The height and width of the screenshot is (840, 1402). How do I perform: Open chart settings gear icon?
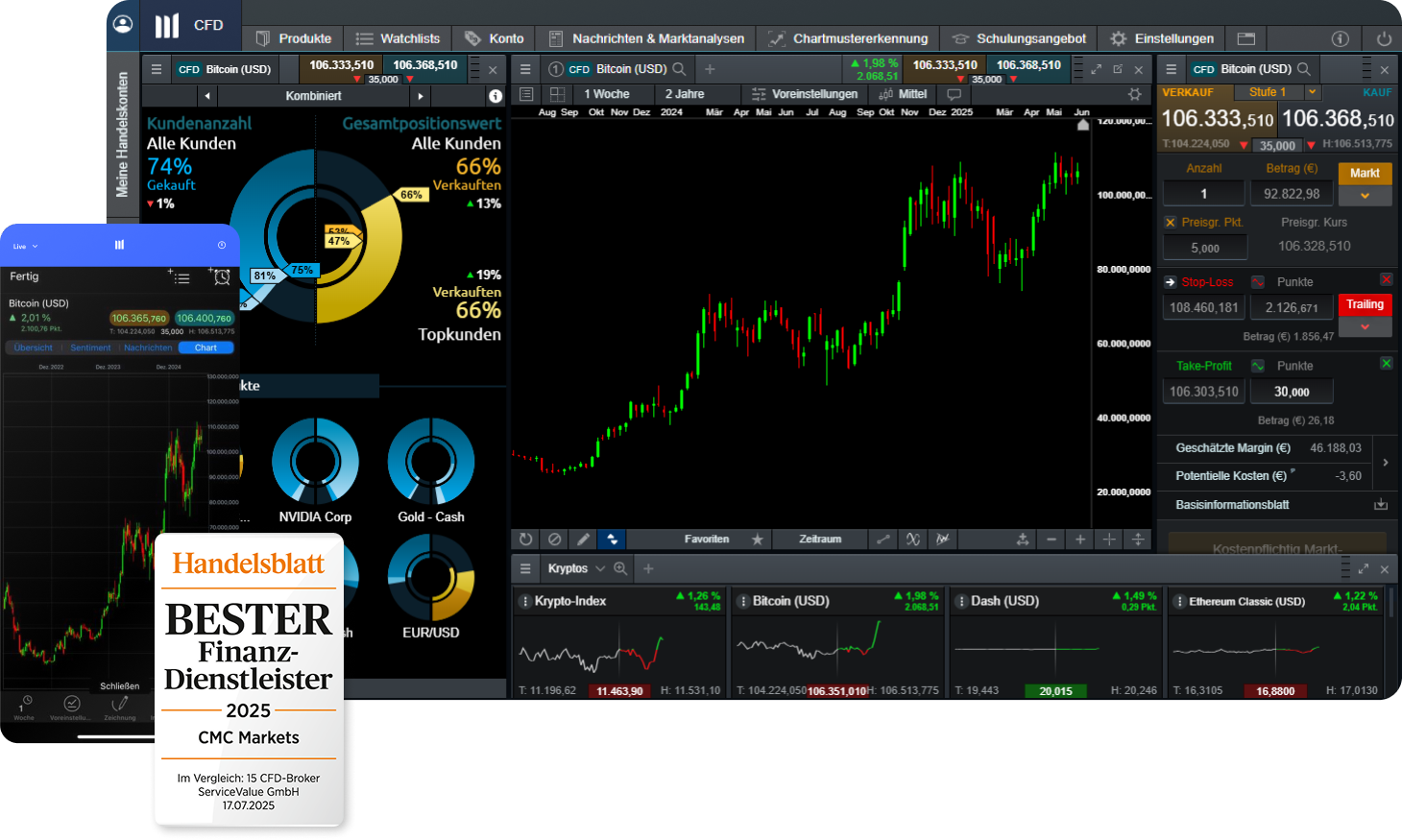[1135, 94]
